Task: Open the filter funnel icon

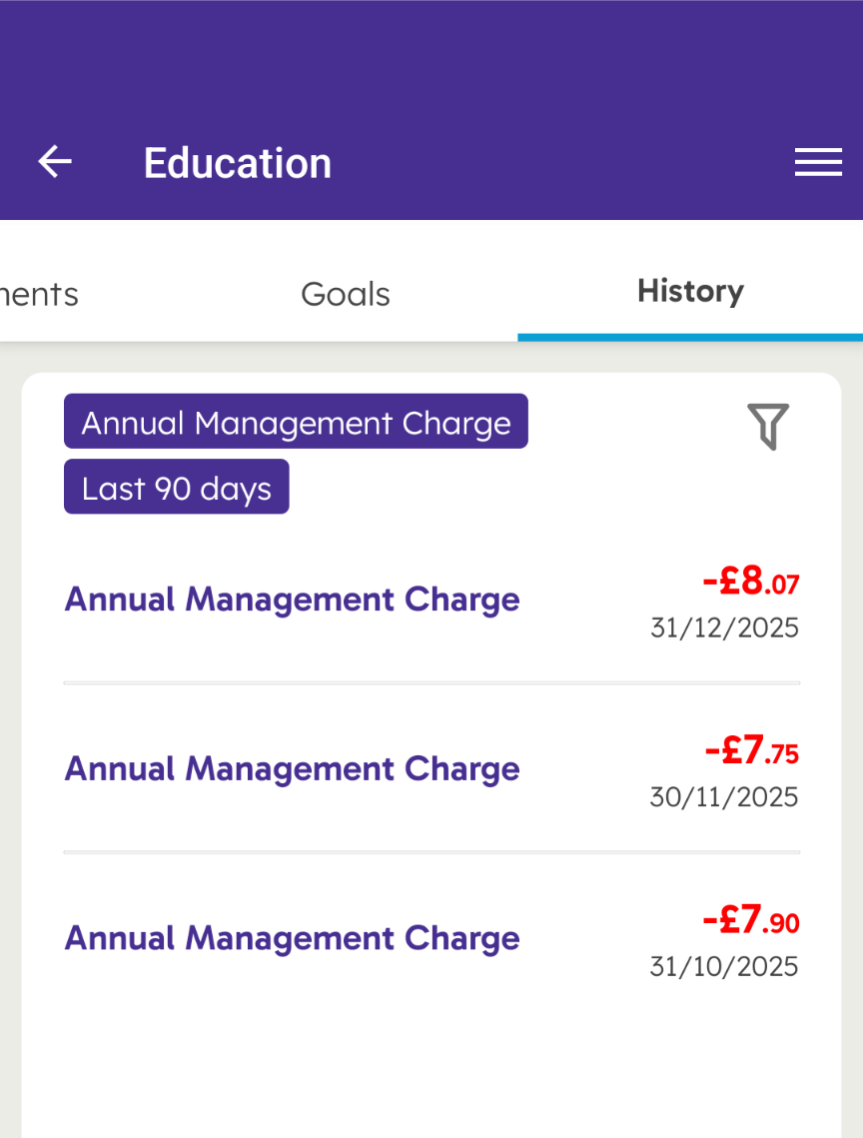Action: coord(768,427)
